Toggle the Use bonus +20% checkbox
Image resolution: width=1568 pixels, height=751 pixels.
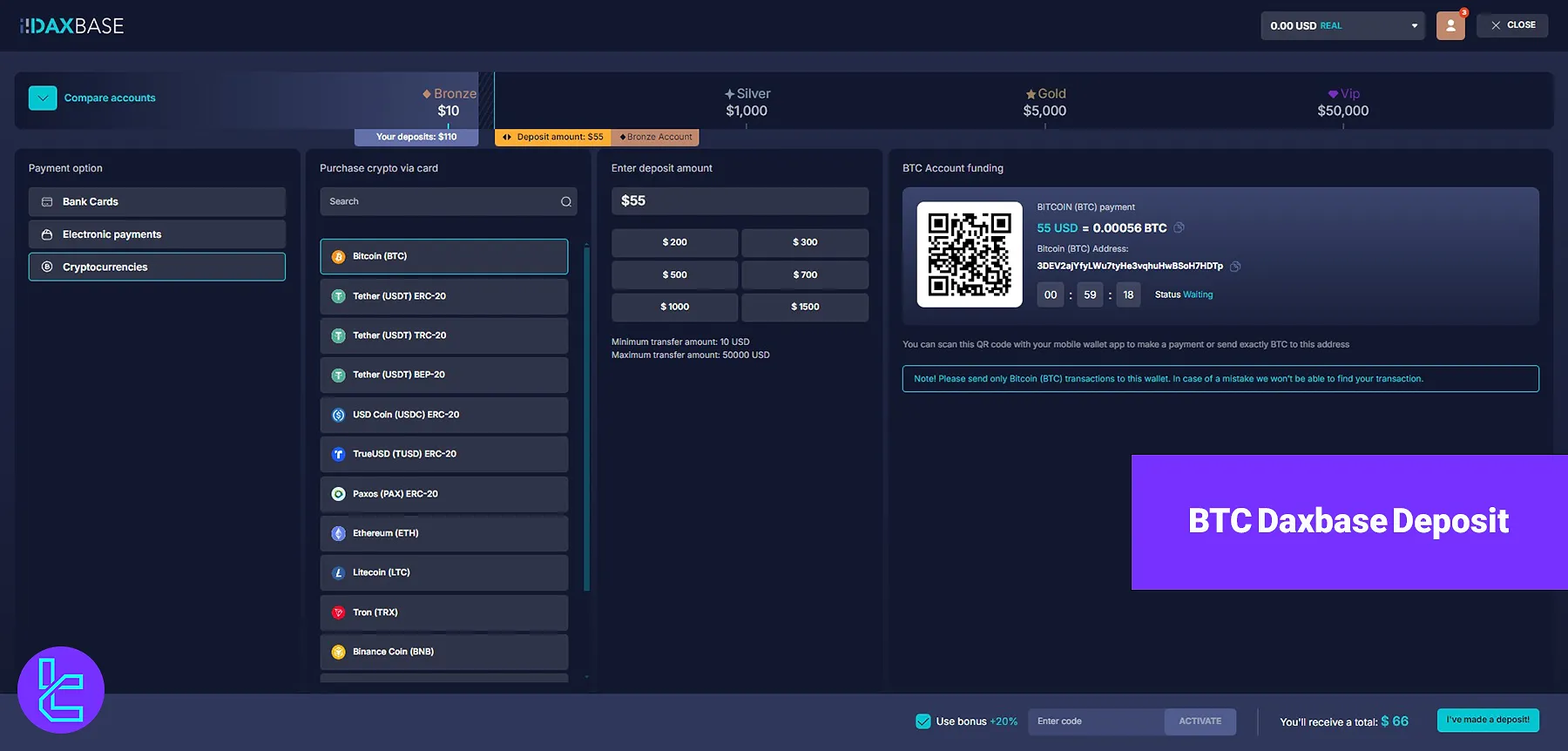(923, 721)
